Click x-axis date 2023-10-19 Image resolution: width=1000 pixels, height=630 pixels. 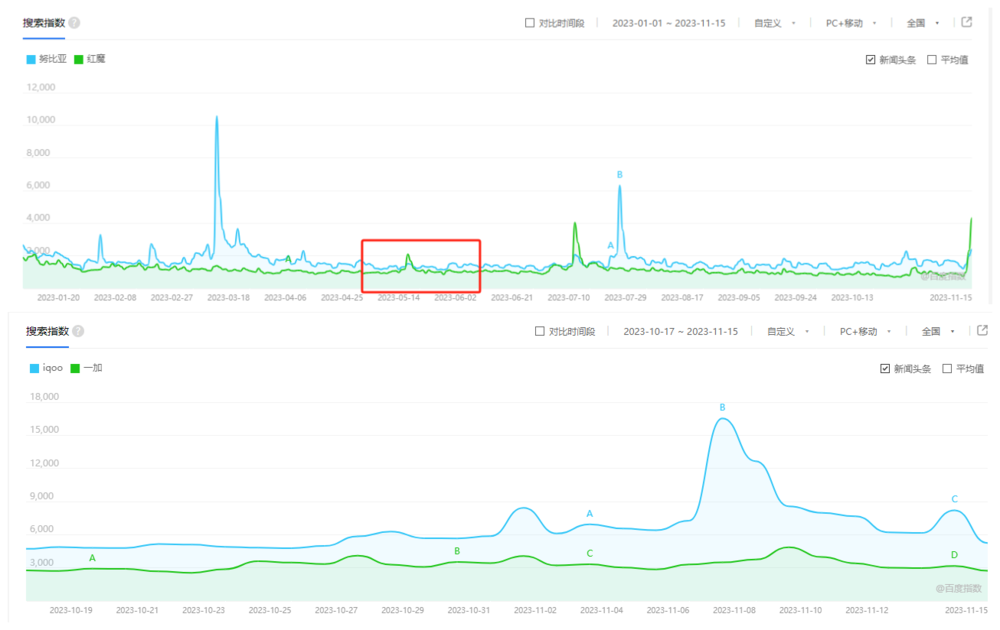pyautogui.click(x=71, y=610)
